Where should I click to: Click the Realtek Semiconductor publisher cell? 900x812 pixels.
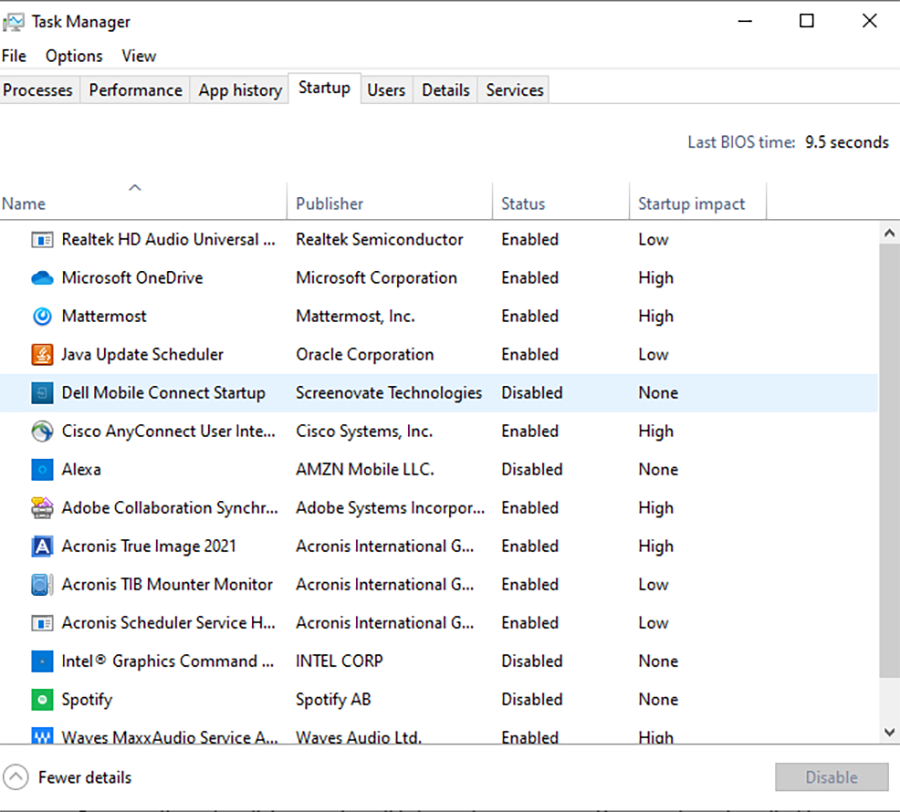[x=379, y=239]
